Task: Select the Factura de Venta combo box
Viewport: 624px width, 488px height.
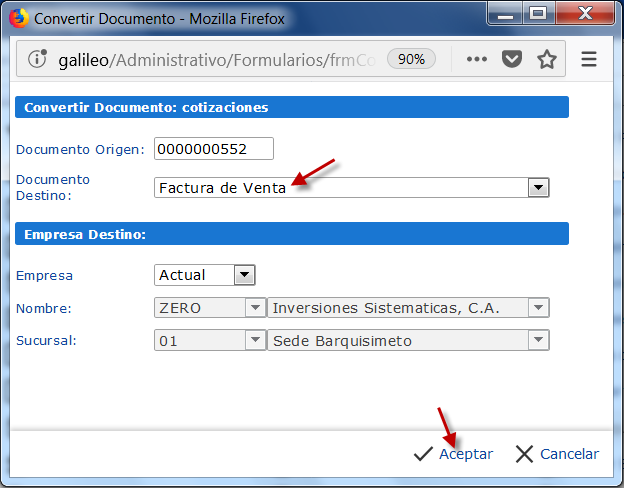Action: point(352,187)
